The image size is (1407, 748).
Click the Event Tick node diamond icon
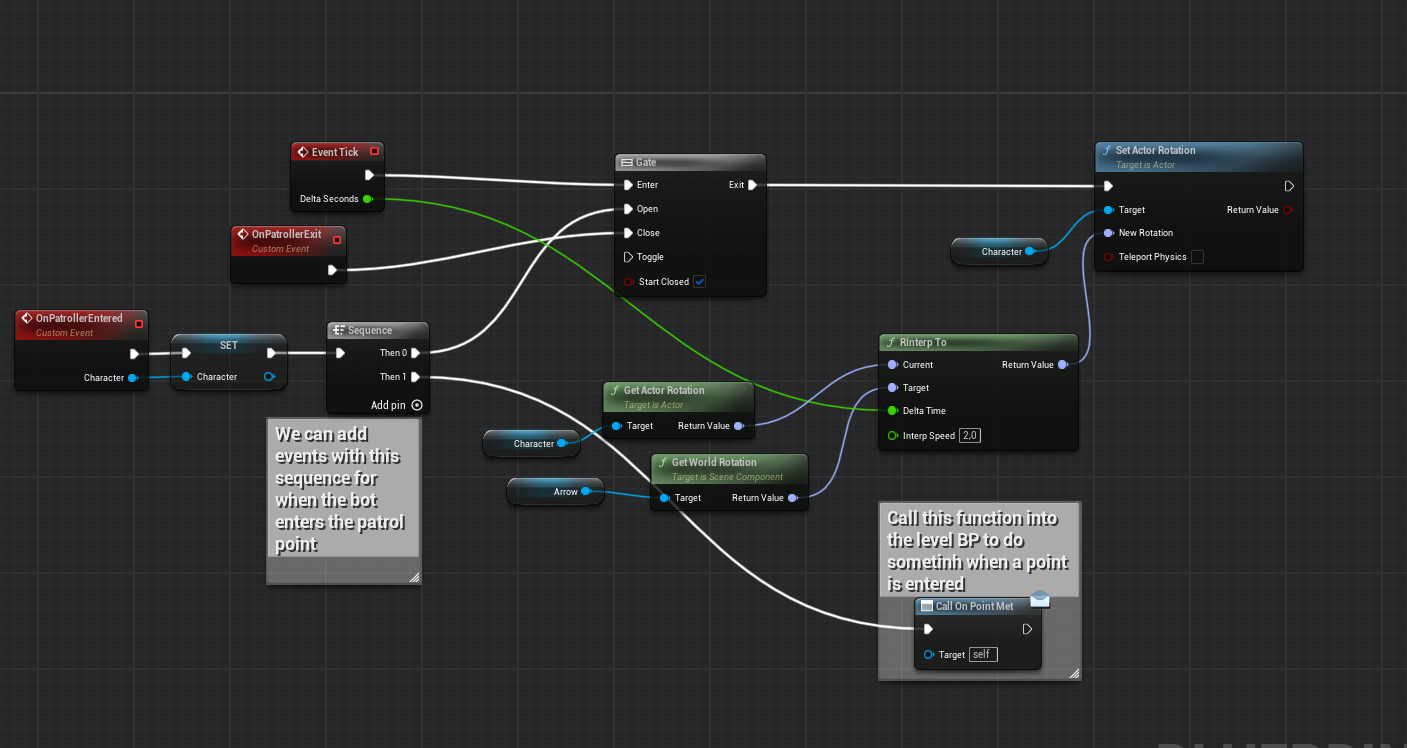coord(303,151)
